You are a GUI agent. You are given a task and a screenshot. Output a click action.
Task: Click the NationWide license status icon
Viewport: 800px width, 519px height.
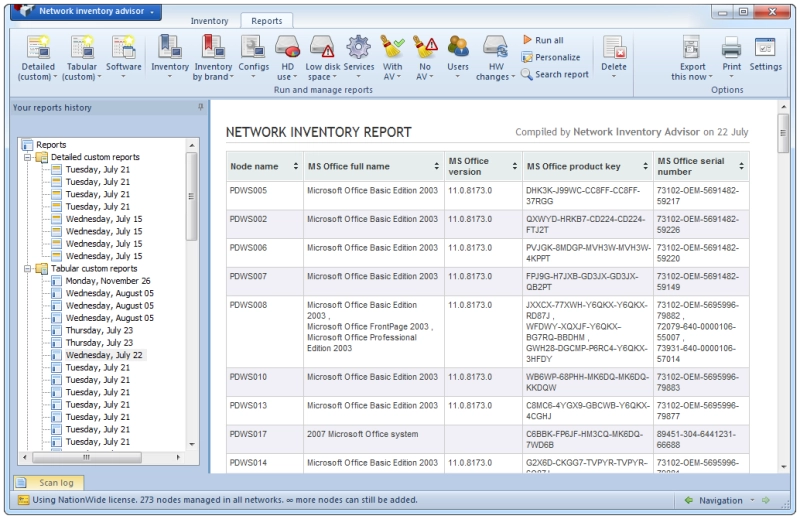click(x=23, y=500)
